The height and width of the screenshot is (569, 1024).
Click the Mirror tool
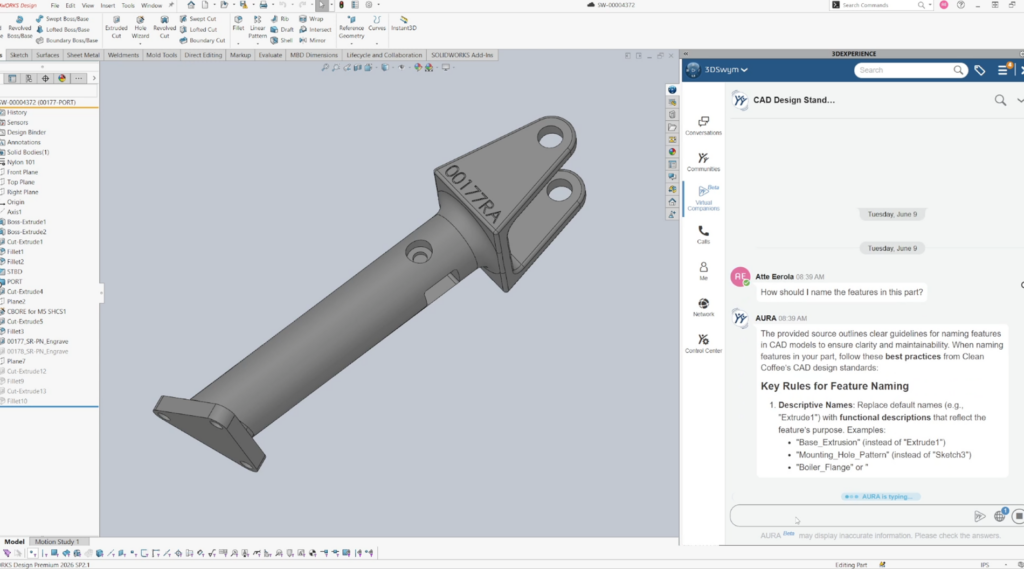click(x=313, y=40)
